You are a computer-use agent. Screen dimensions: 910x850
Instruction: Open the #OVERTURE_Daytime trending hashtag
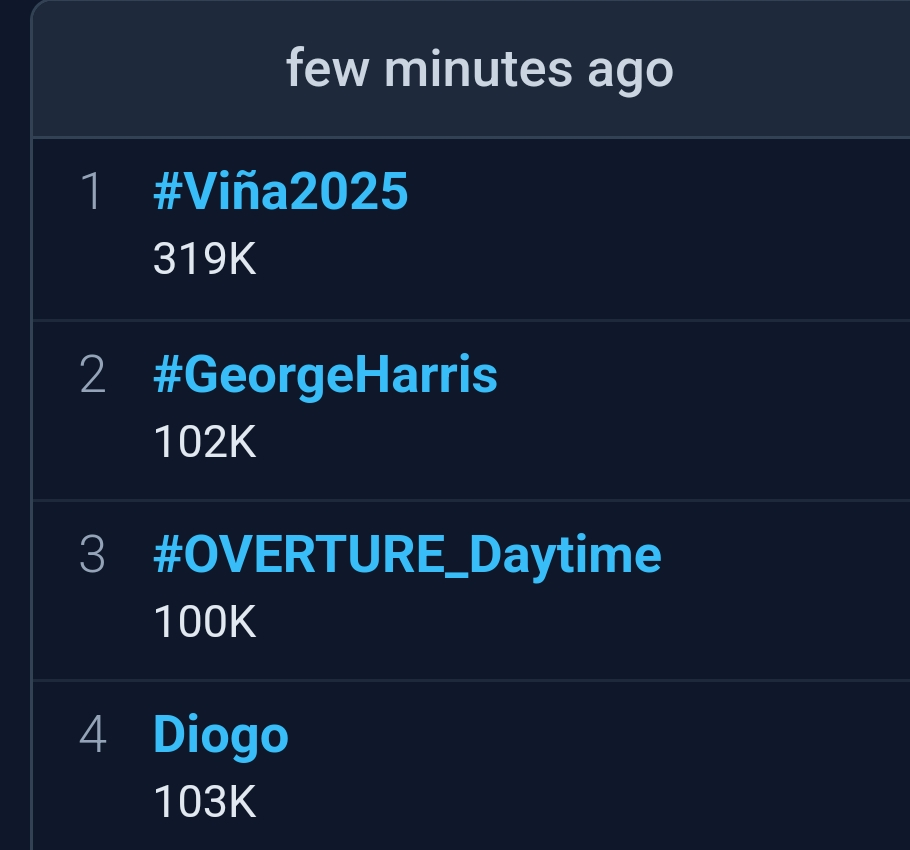point(407,555)
